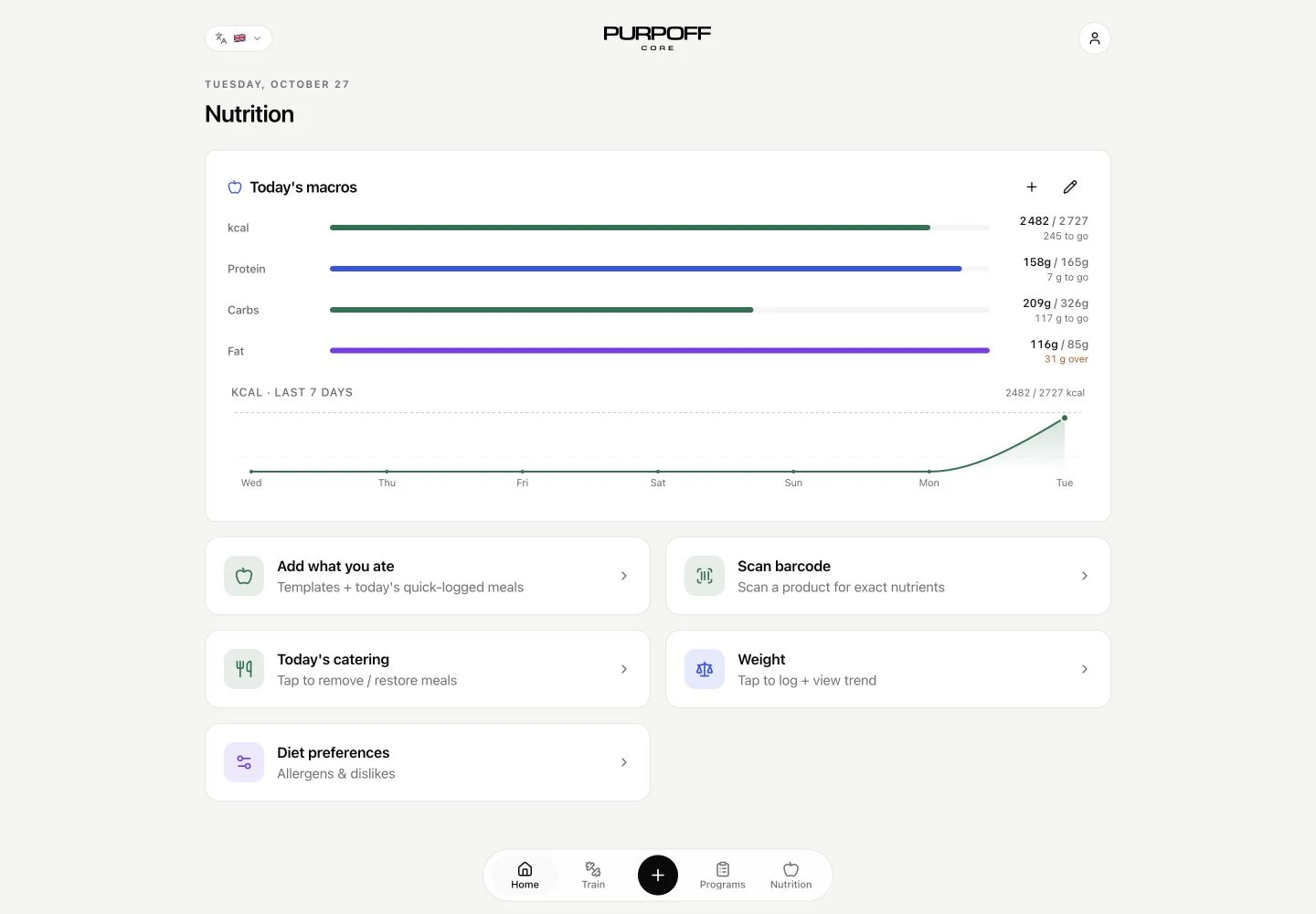Click the Carbs progress bar
Viewport: 1316px width, 914px height.
pos(660,310)
